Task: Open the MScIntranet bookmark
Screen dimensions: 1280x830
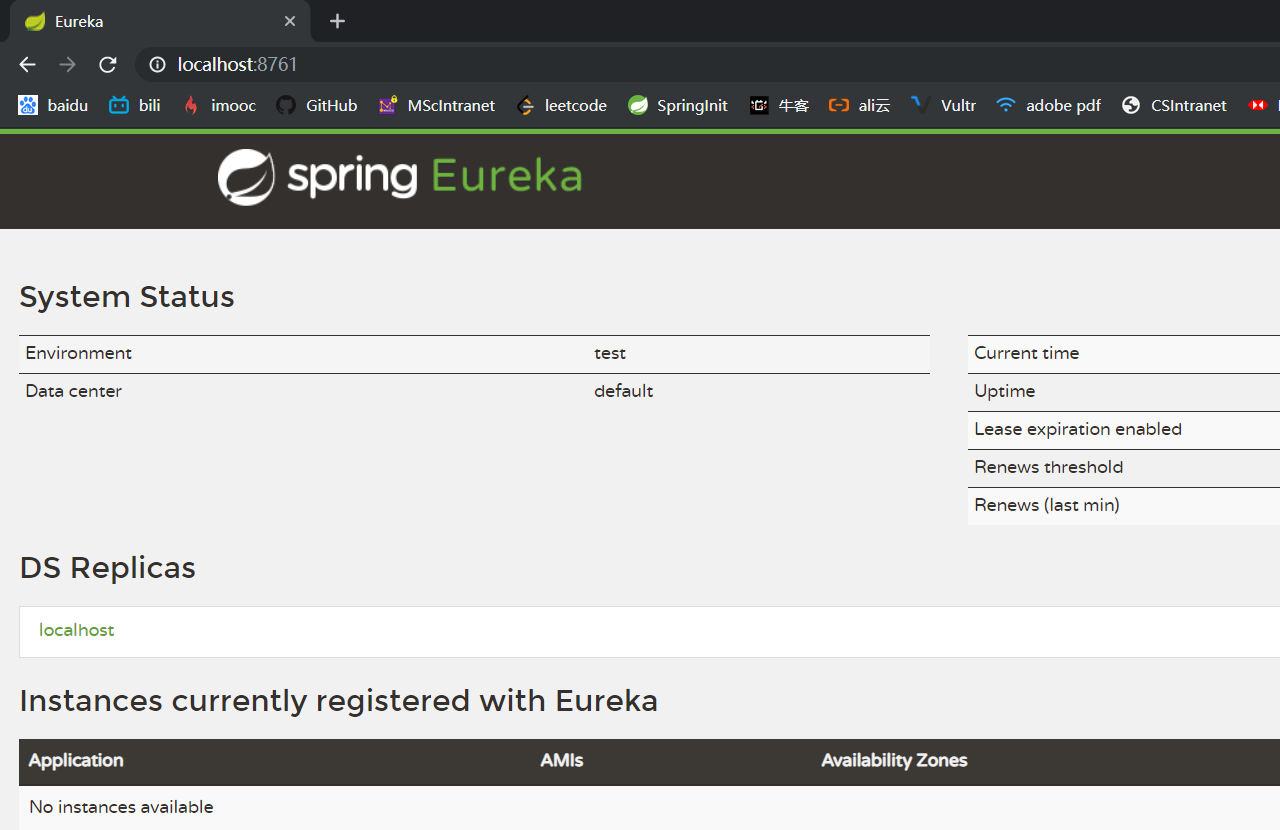Action: (x=437, y=105)
